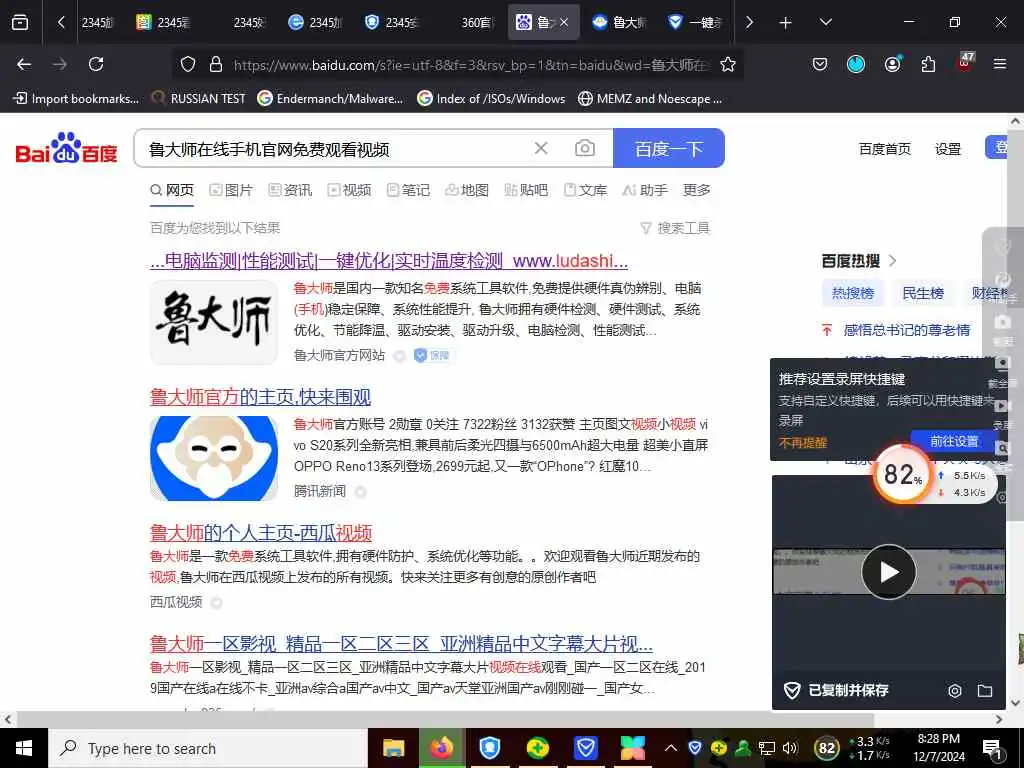Open the 搜索工具 filter tools
The width and height of the screenshot is (1024, 768).
pyautogui.click(x=675, y=228)
